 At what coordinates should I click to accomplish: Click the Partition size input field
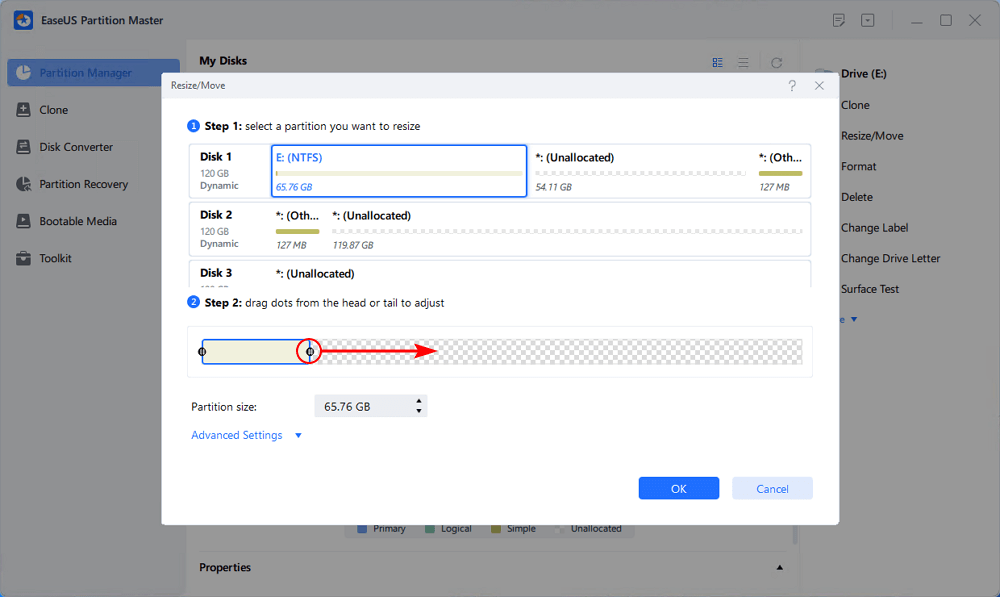coord(362,407)
